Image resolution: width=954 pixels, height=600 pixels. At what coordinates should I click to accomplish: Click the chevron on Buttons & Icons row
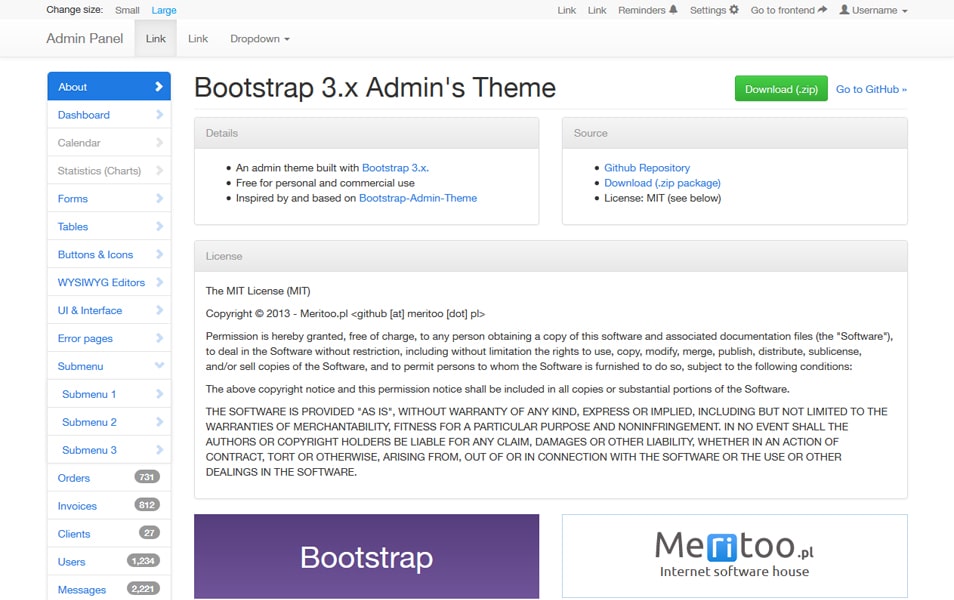click(159, 254)
